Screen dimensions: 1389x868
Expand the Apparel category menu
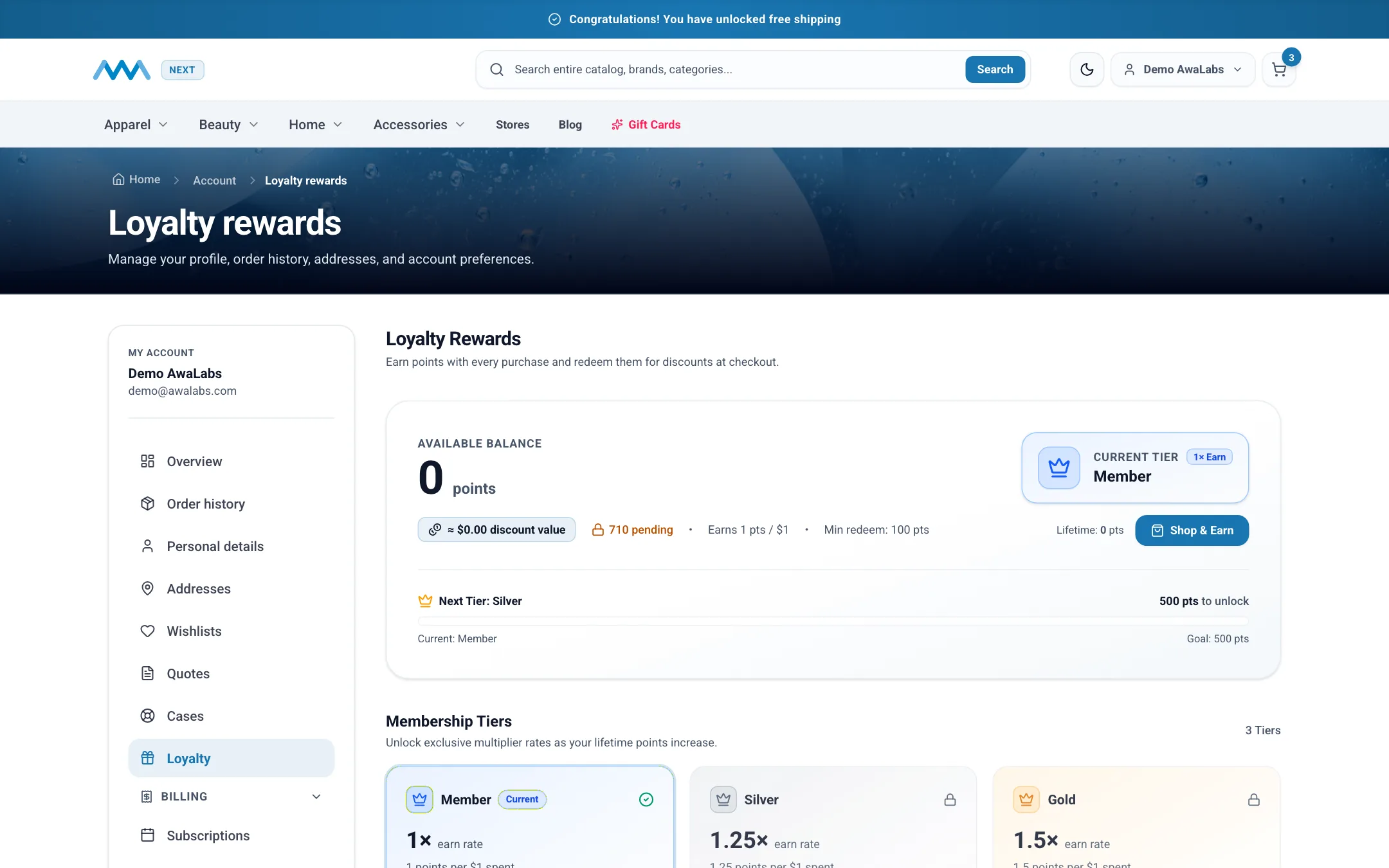click(136, 124)
